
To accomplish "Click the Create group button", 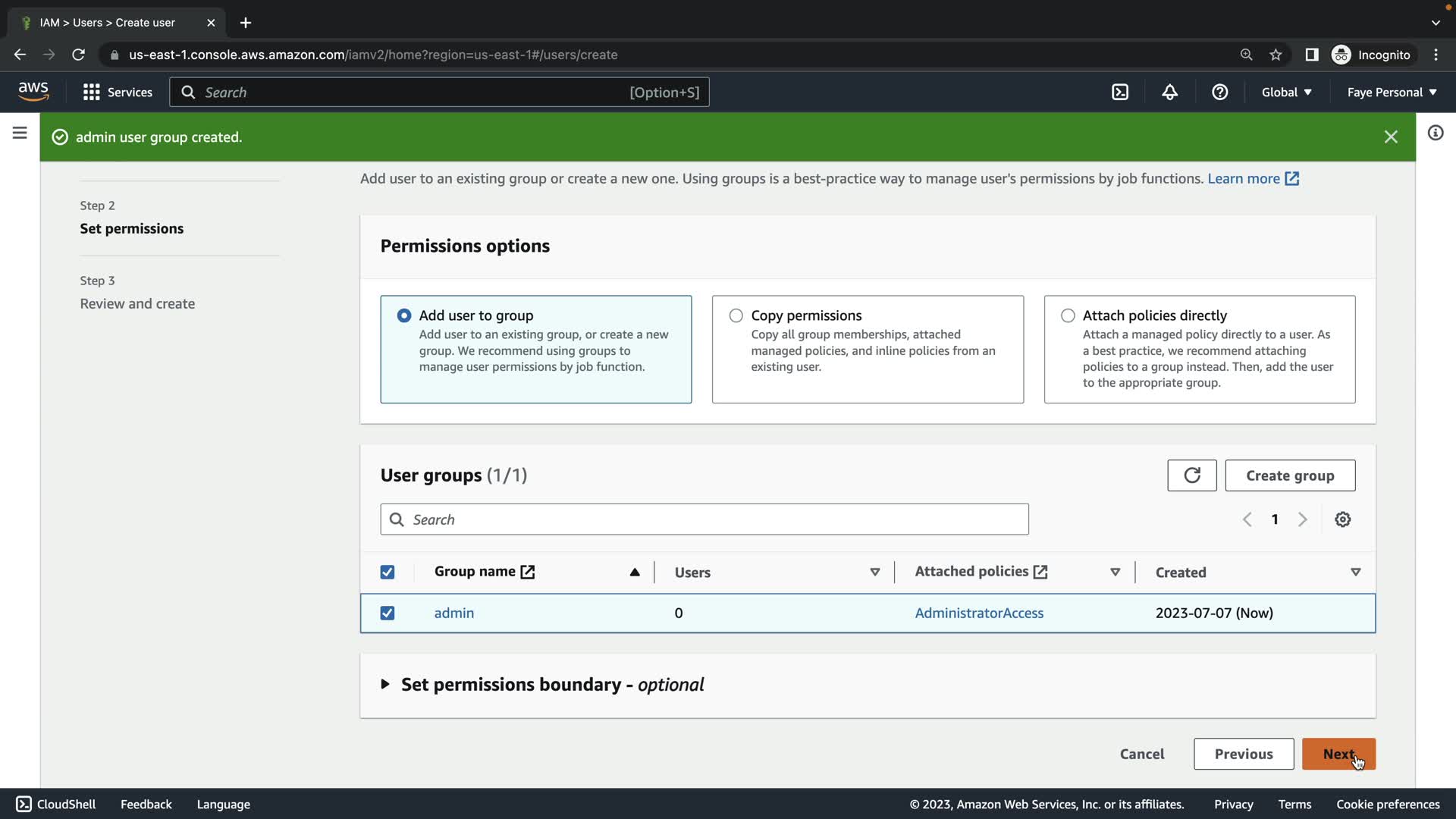I will click(x=1289, y=475).
